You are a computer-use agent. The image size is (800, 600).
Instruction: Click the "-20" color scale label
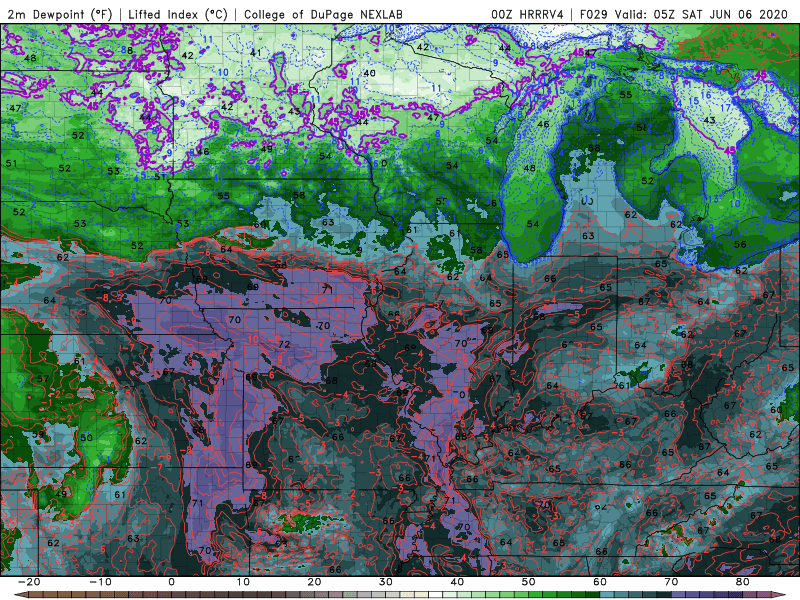pyautogui.click(x=29, y=582)
